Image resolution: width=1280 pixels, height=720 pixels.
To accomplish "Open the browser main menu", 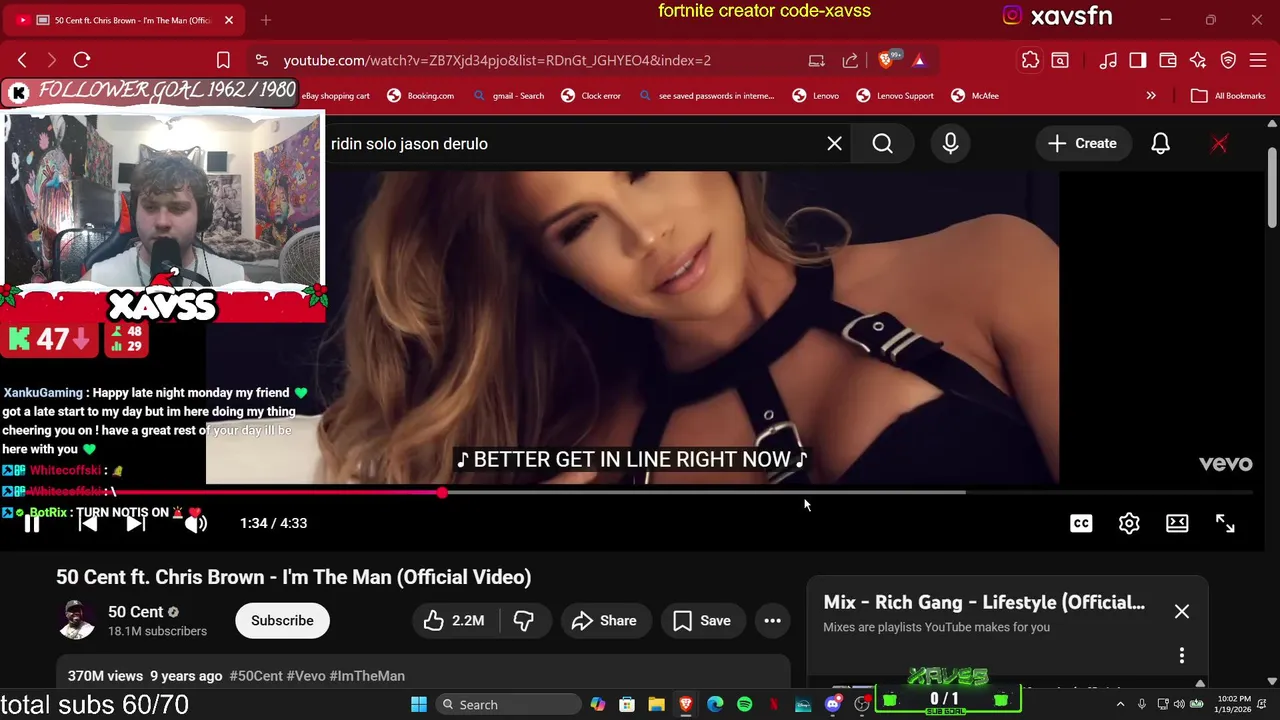I will point(1259,60).
